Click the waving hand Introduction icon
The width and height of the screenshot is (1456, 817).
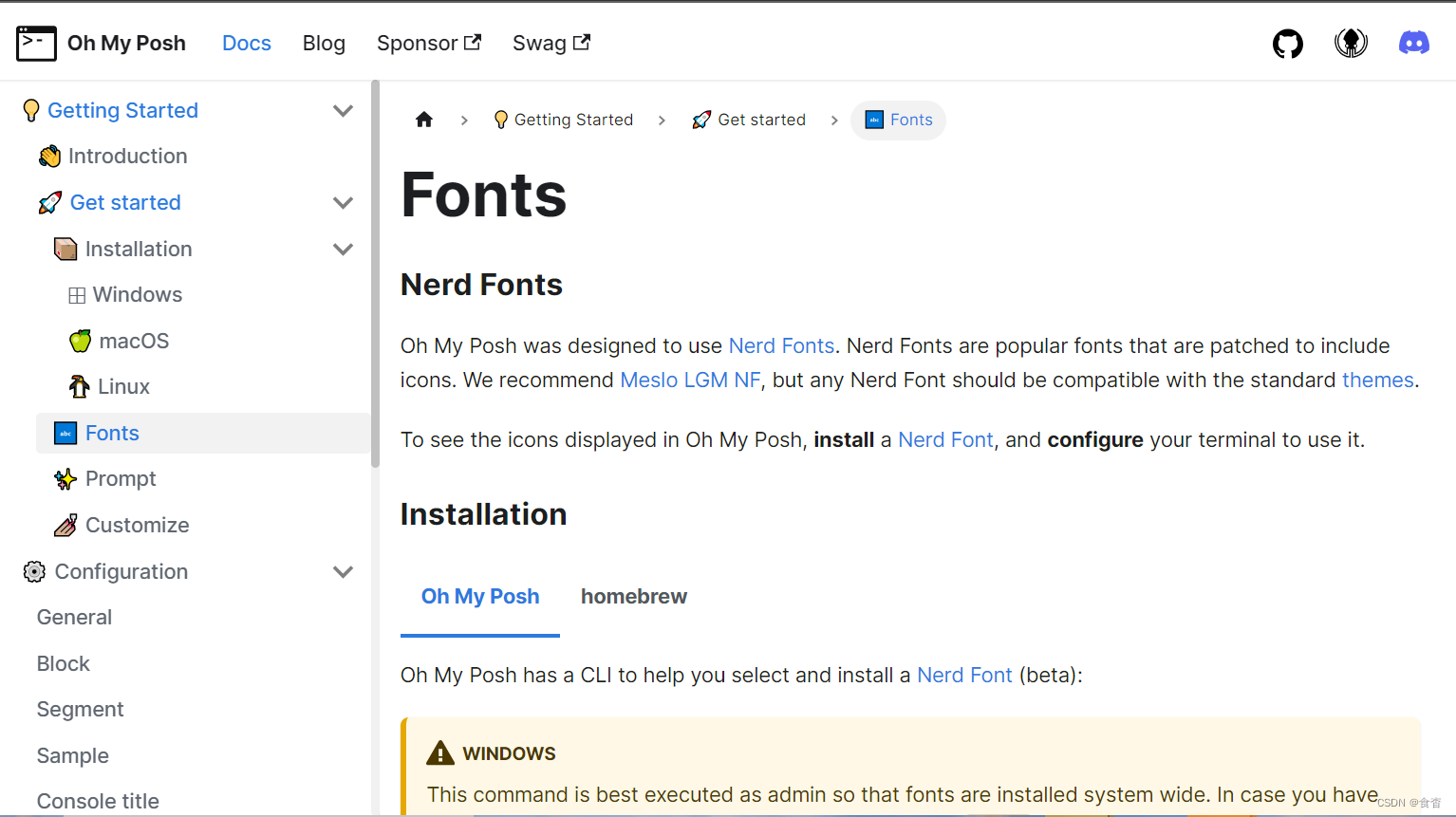(50, 157)
